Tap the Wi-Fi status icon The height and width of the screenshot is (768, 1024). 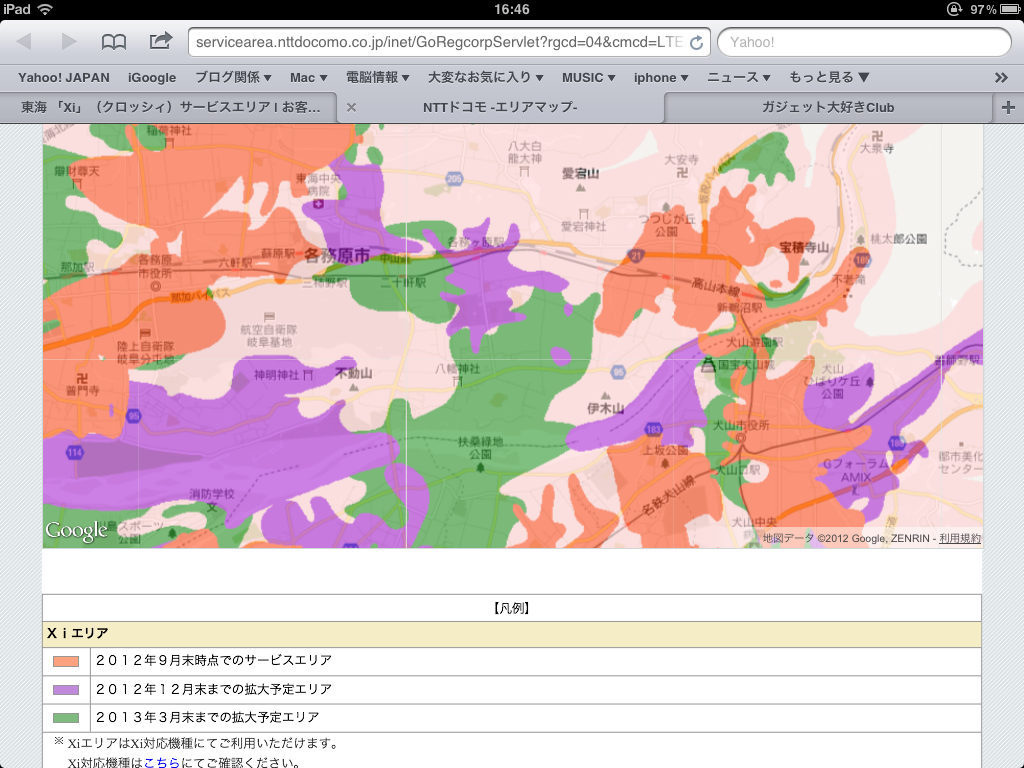(x=45, y=9)
